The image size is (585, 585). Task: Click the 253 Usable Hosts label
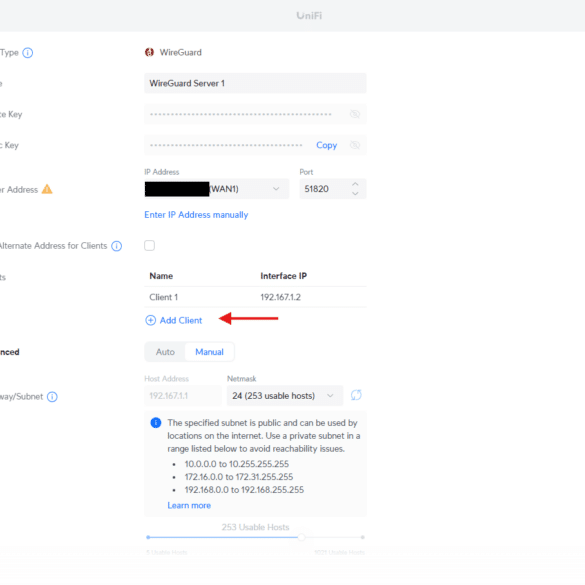(x=256, y=527)
